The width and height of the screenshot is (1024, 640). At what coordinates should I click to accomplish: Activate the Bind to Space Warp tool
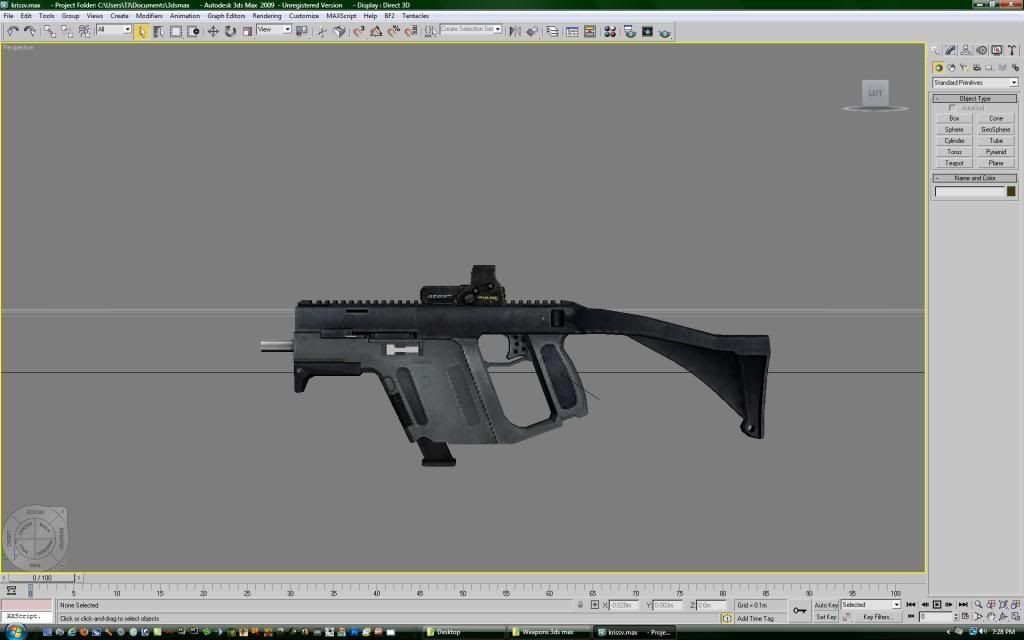click(x=84, y=31)
